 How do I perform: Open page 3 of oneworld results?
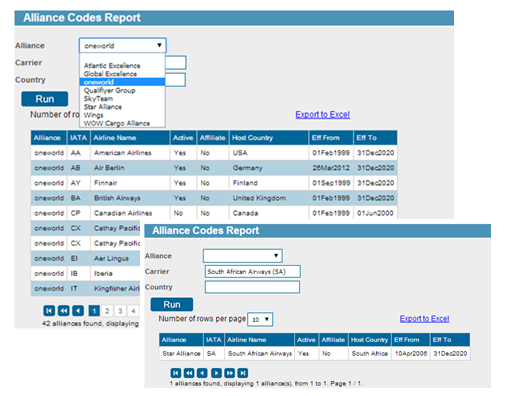[120, 311]
